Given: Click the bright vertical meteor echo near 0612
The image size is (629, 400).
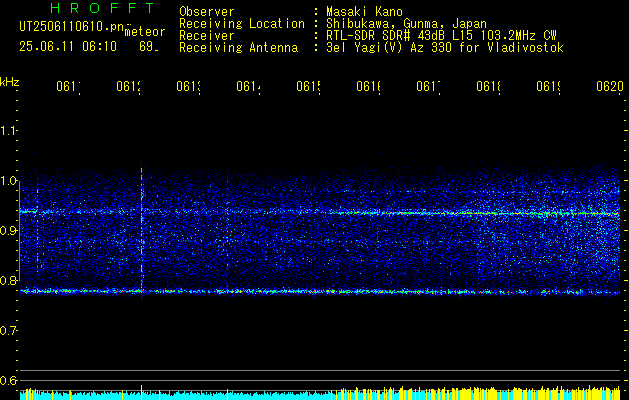Looking at the screenshot, I should click(x=141, y=227).
